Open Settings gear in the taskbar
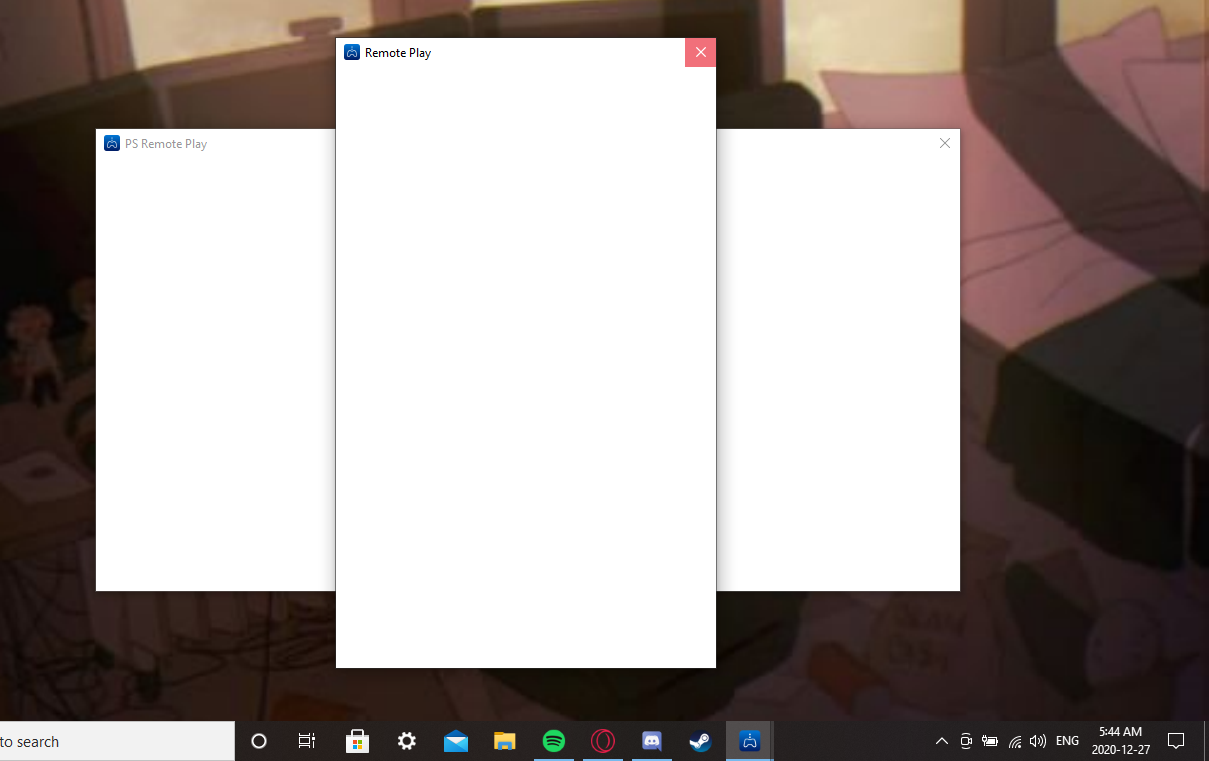Viewport: 1209px width, 761px height. coord(407,741)
